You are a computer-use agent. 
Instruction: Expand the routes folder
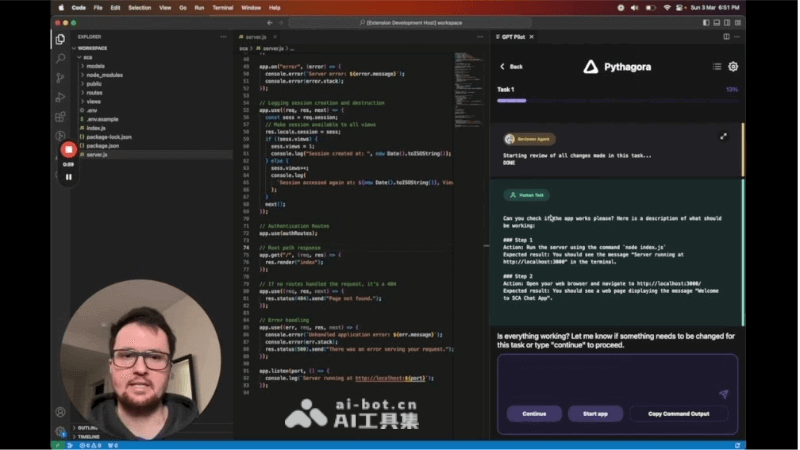(94, 93)
